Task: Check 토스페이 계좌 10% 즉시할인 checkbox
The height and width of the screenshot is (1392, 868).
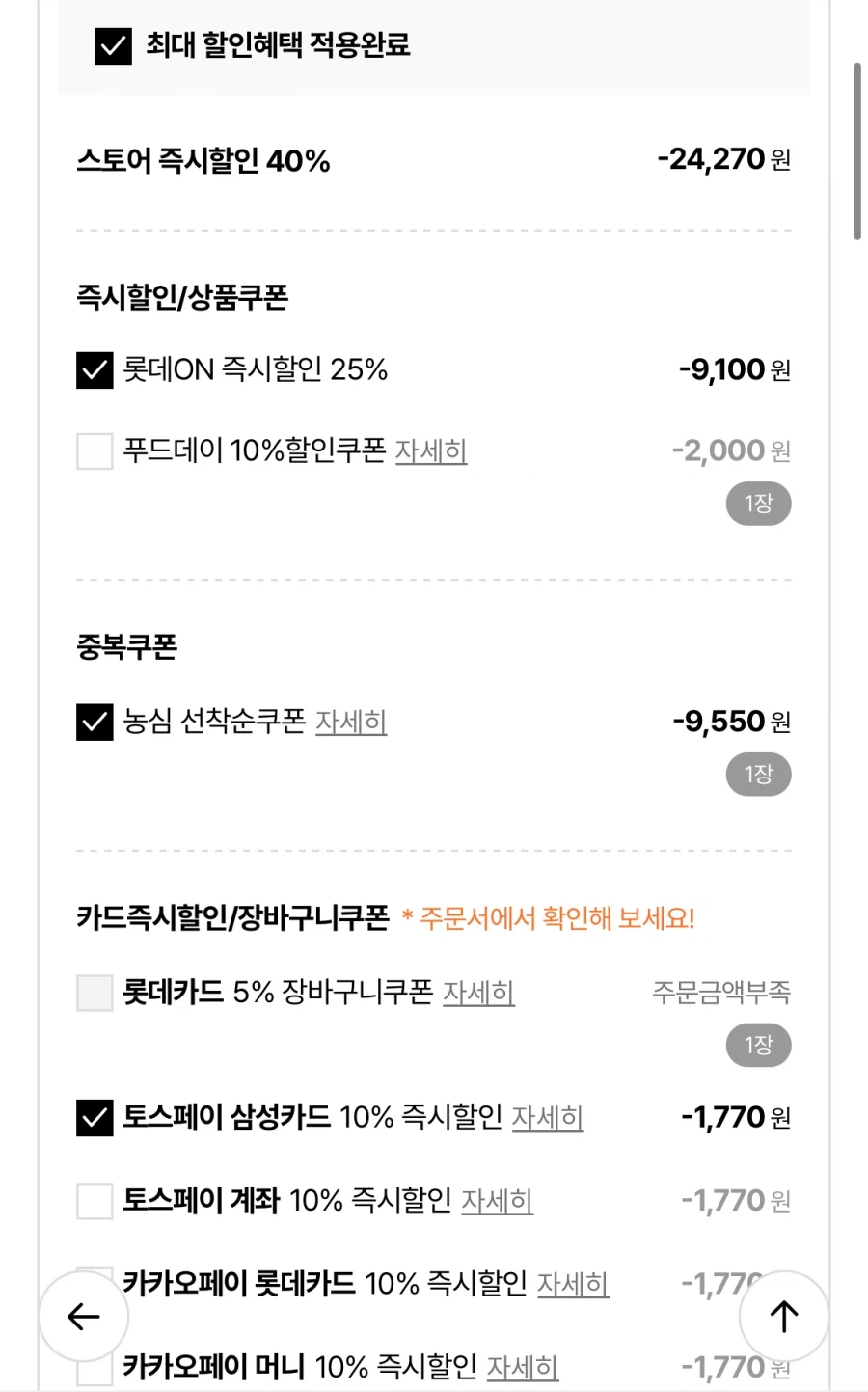Action: pos(95,1201)
